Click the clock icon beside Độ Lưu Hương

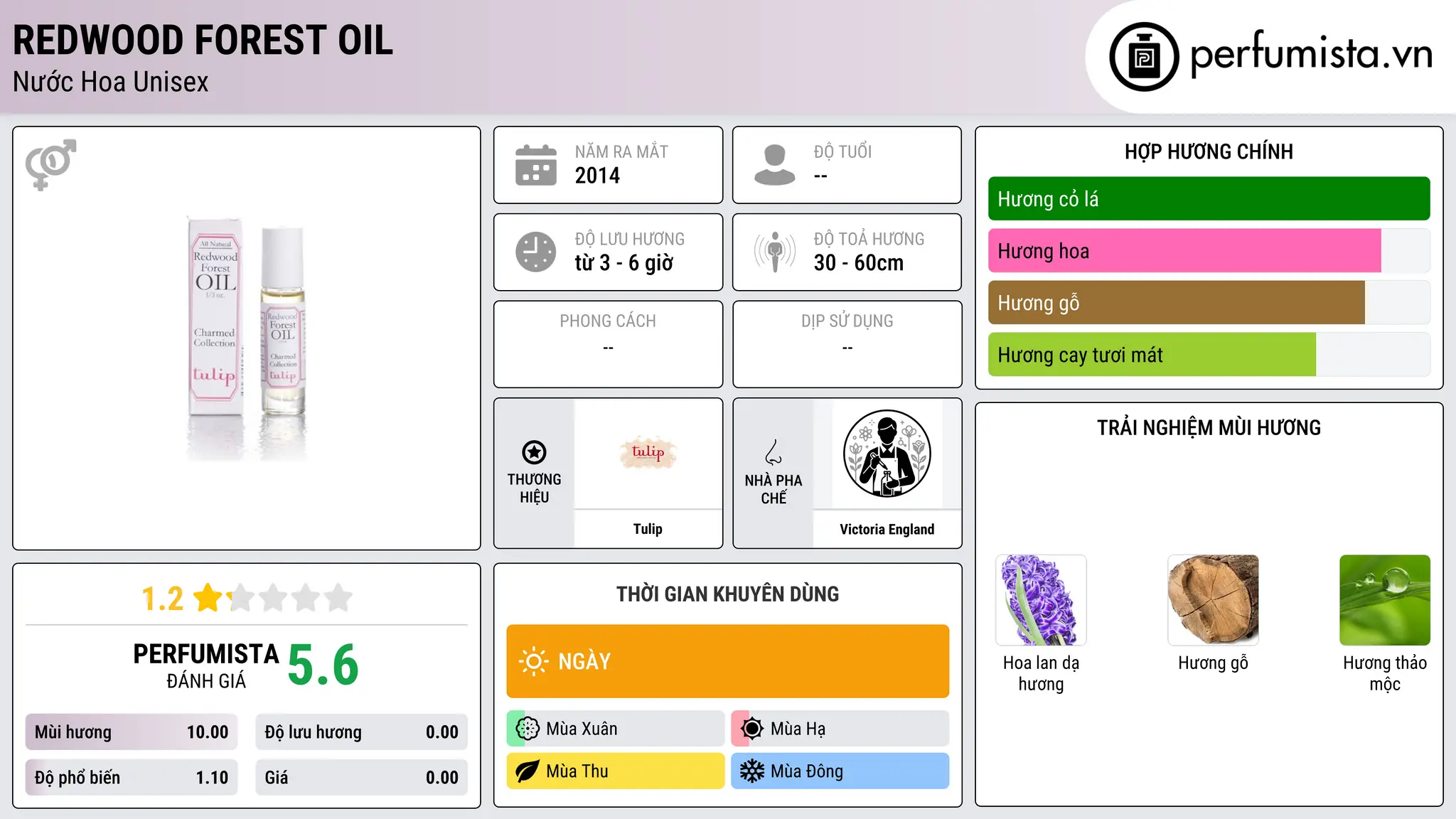536,252
